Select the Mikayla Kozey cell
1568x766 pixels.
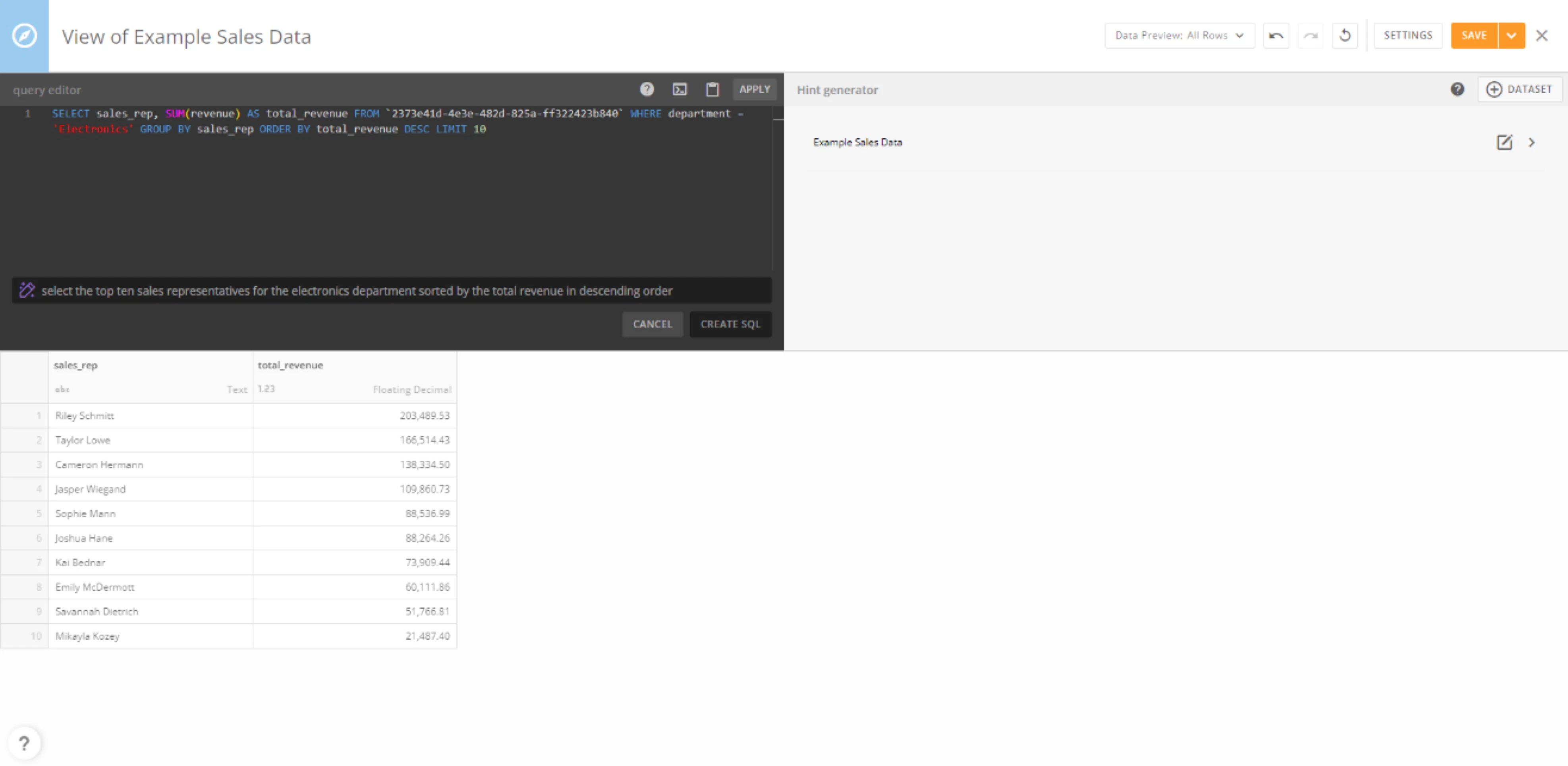[x=151, y=636]
